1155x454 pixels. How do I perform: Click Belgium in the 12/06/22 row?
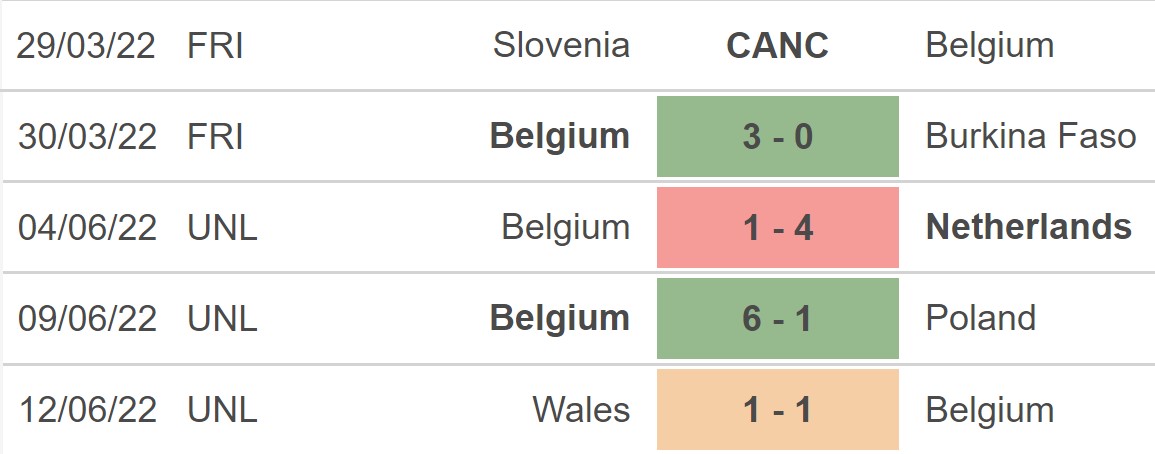pos(990,410)
